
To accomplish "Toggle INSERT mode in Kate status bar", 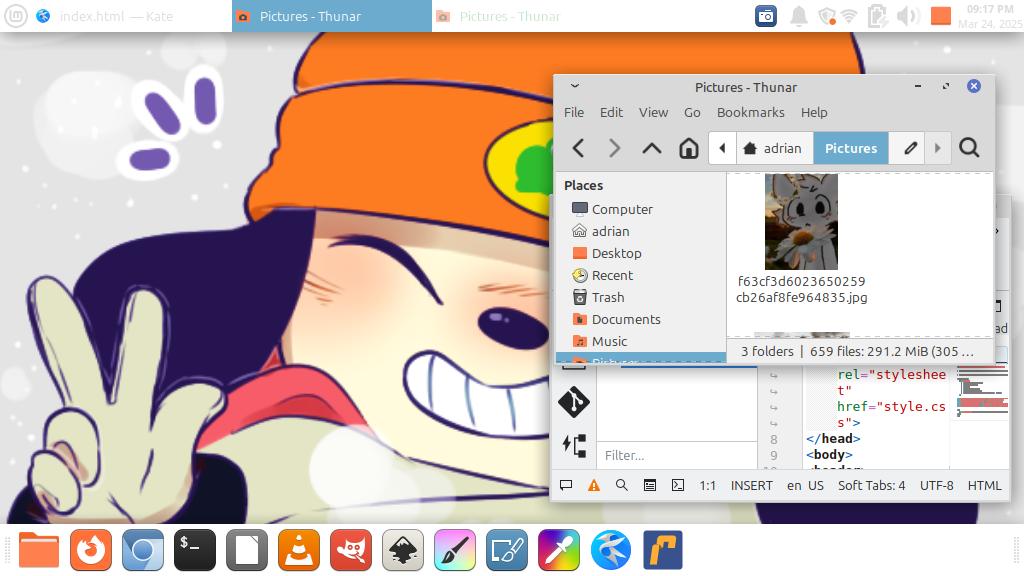I will click(751, 485).
